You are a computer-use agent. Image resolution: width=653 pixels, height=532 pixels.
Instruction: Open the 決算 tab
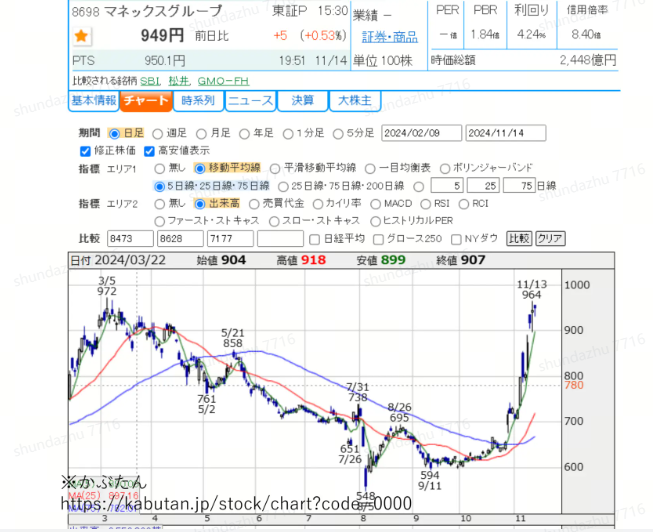coord(303,101)
